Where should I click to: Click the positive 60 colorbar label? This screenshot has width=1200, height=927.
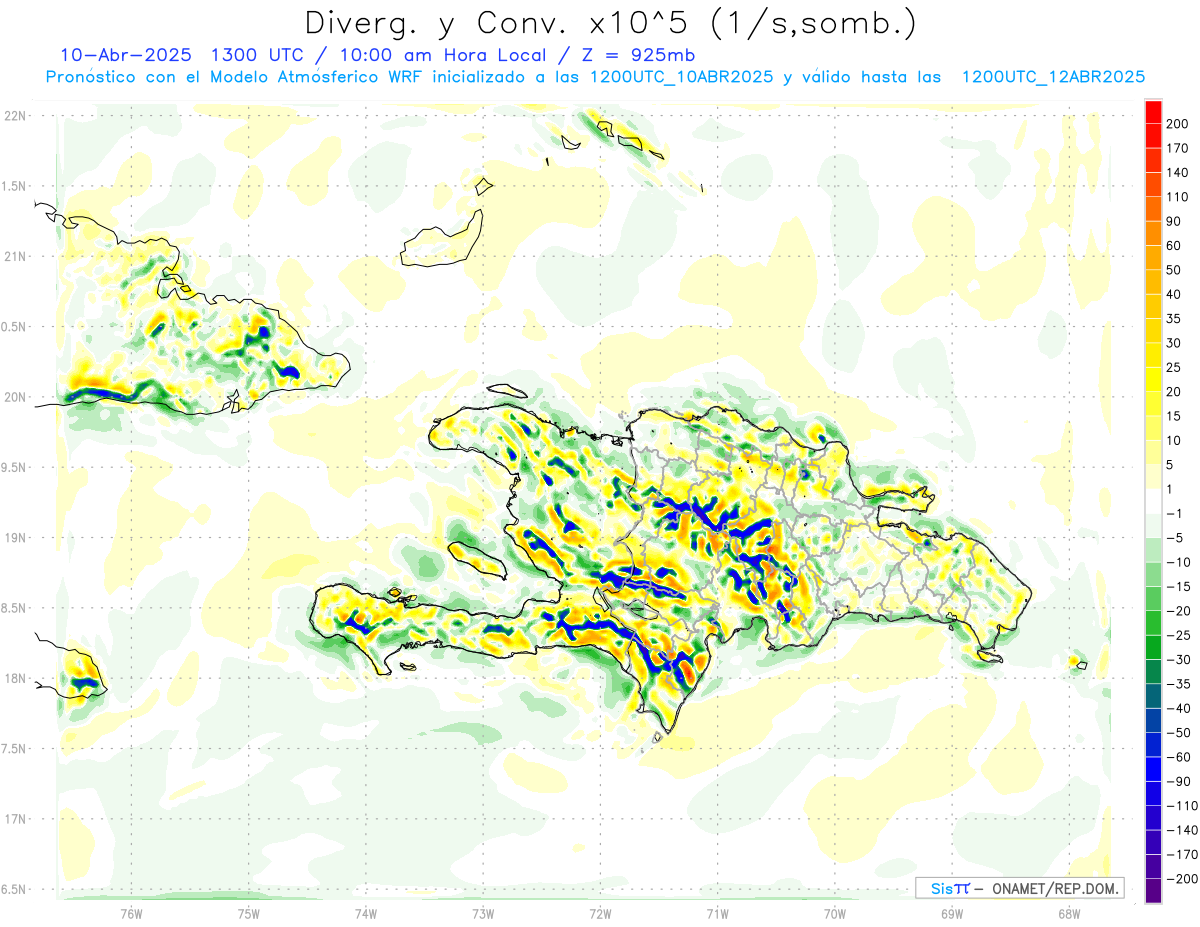click(x=1174, y=245)
